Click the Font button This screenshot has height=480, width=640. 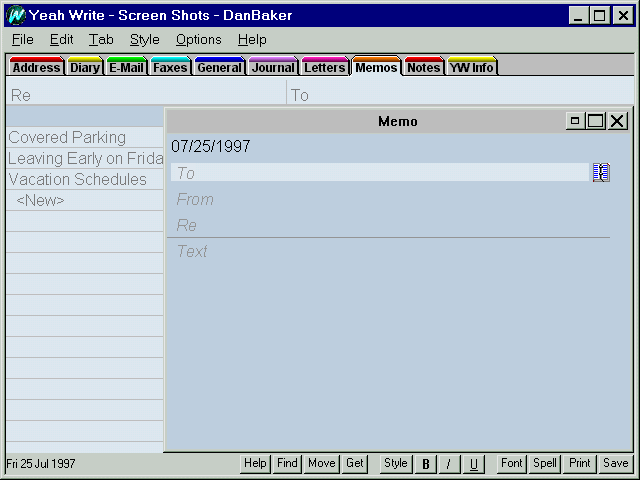(x=511, y=464)
